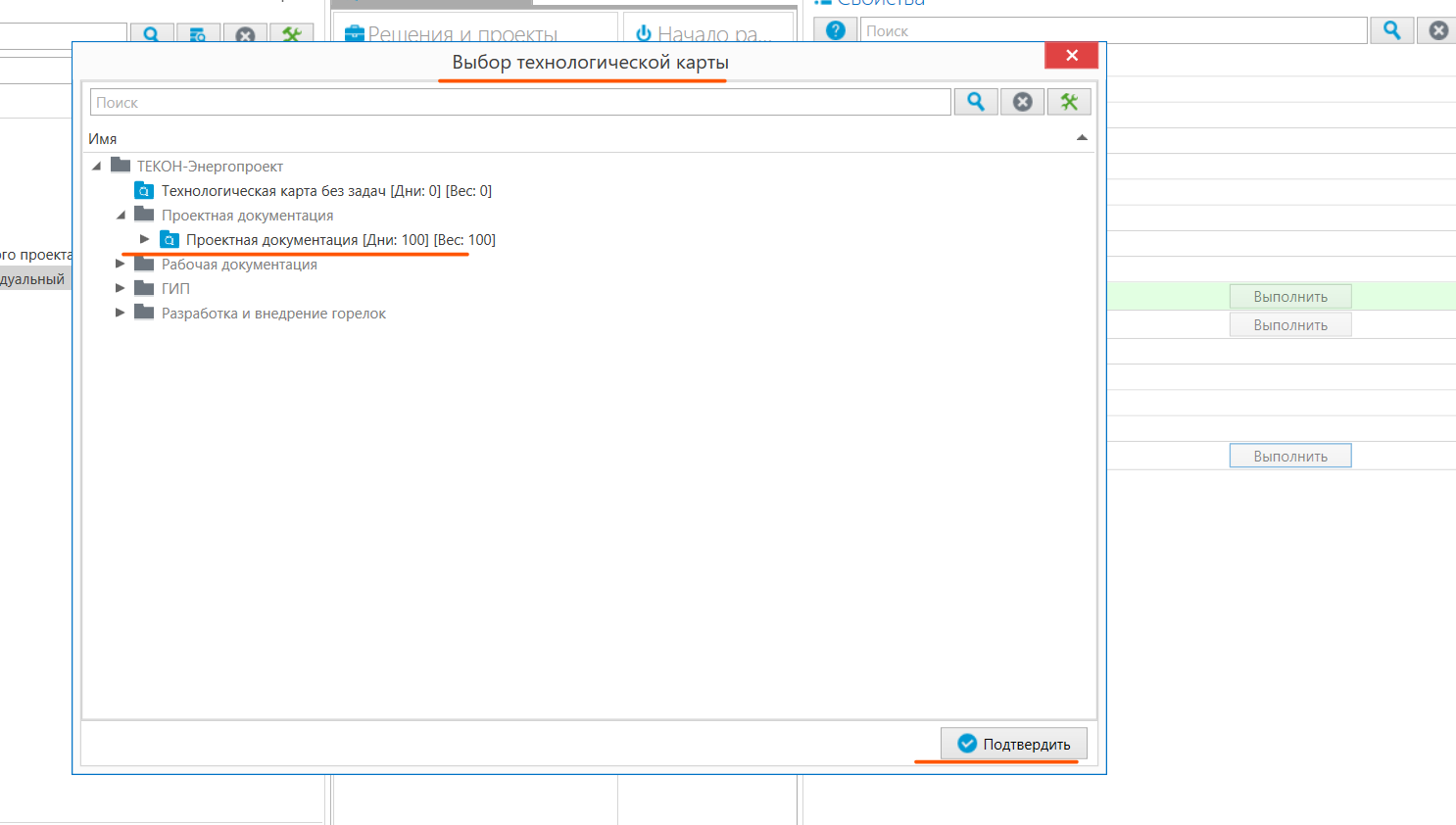This screenshot has height=825, width=1456.
Task: Click the dialog Поиск search field
Action: 519,102
